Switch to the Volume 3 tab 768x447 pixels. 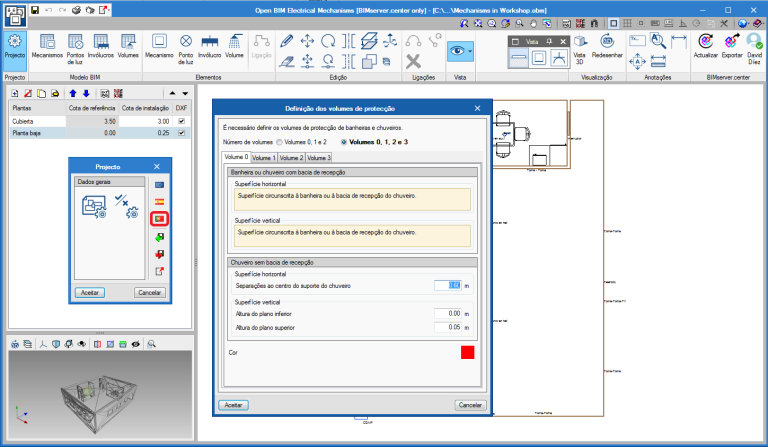(x=318, y=157)
